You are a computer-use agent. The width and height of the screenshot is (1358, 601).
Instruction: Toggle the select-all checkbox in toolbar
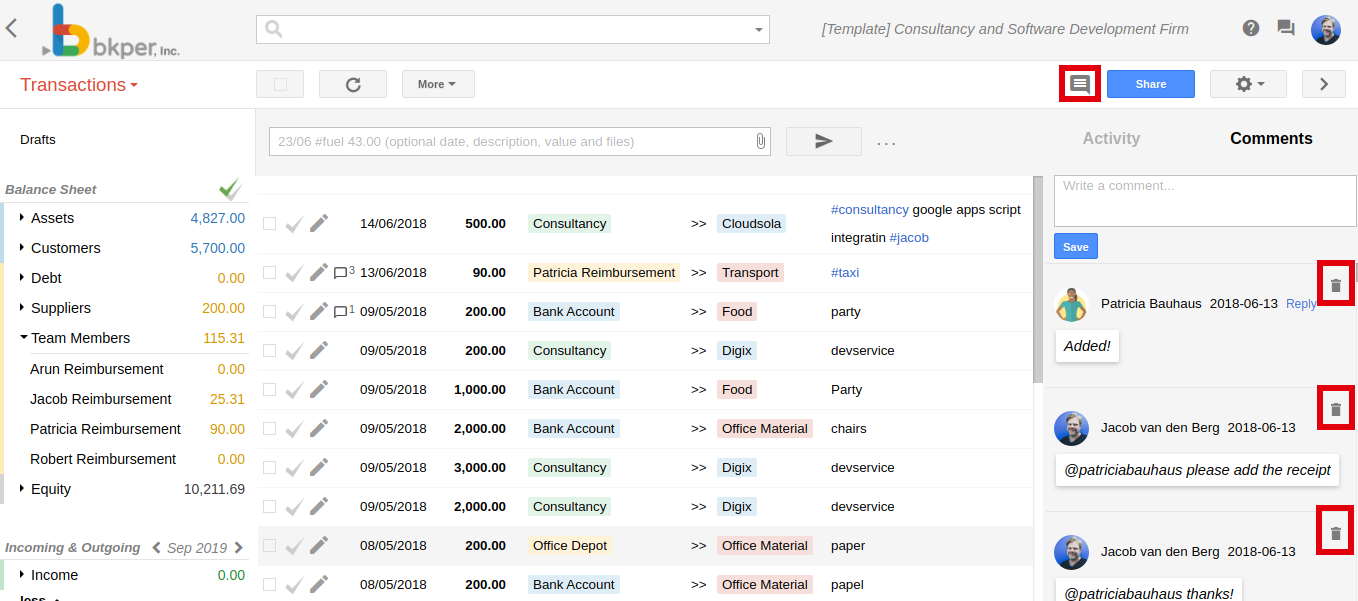(x=280, y=85)
